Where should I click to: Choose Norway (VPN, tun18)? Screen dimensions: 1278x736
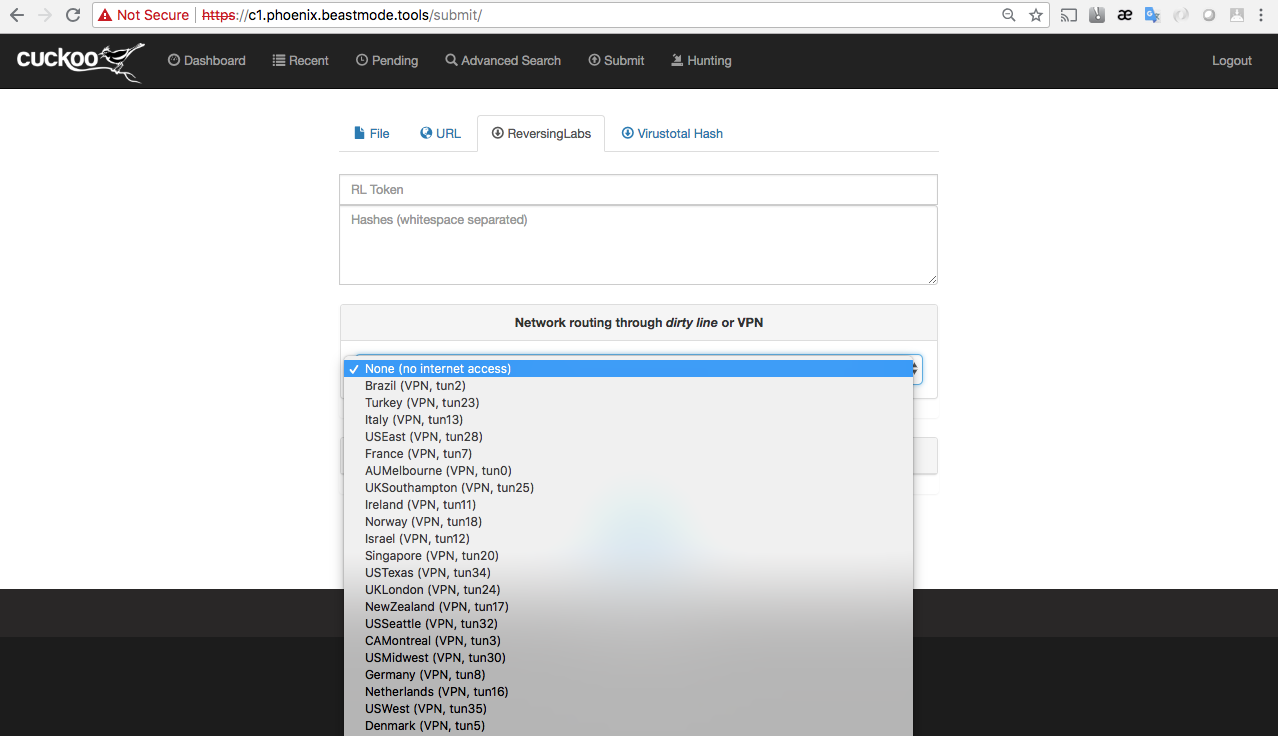(x=628, y=522)
